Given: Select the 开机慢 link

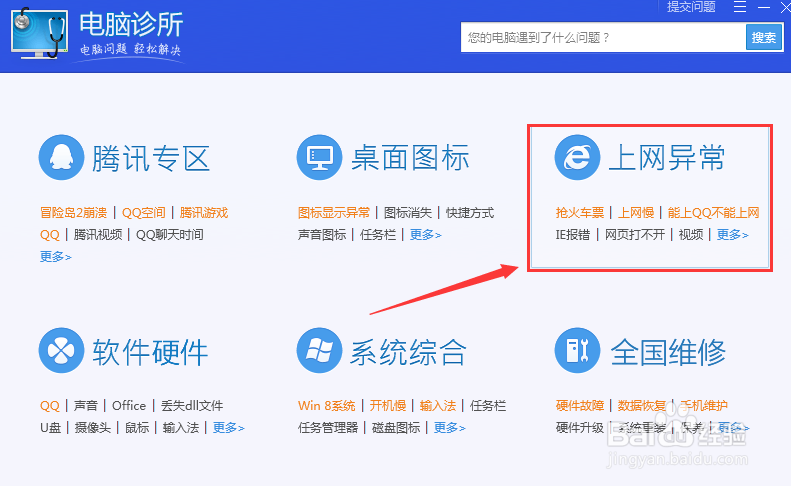Looking at the screenshot, I should click(x=387, y=406).
